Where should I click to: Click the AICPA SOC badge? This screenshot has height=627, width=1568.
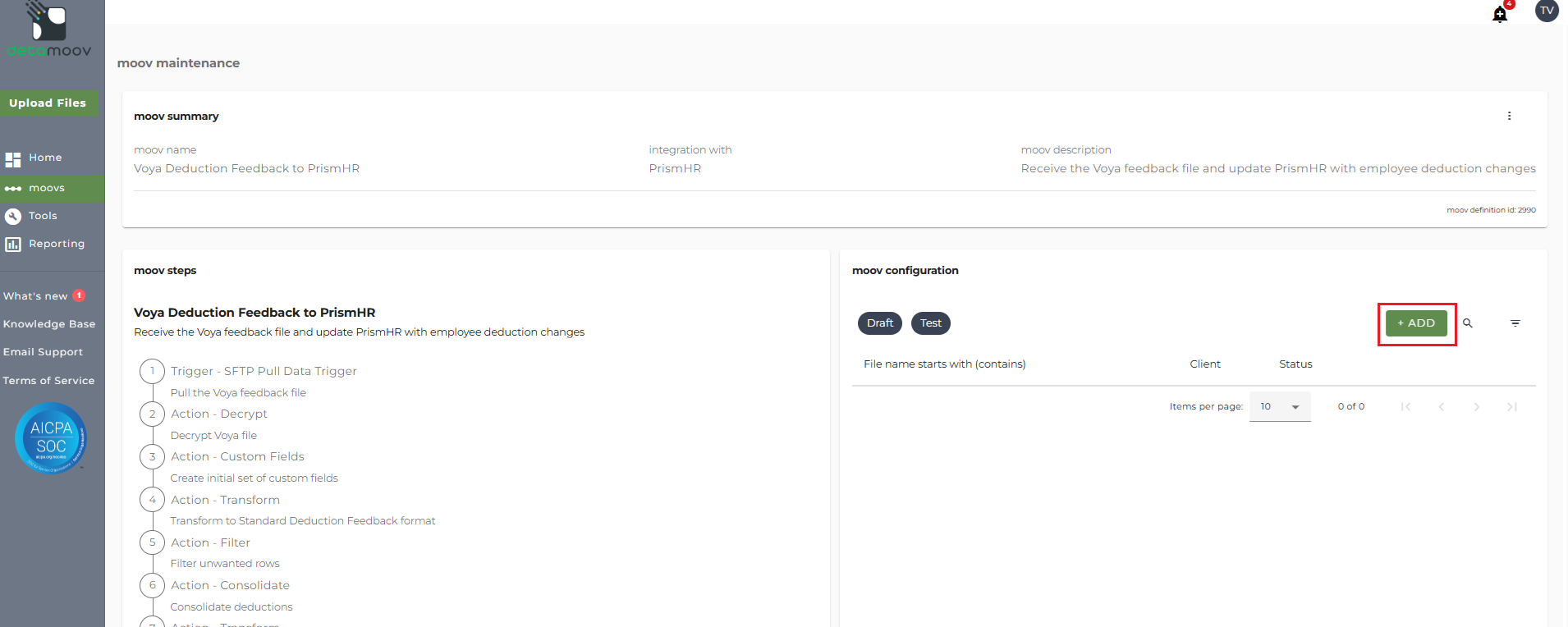tap(51, 438)
